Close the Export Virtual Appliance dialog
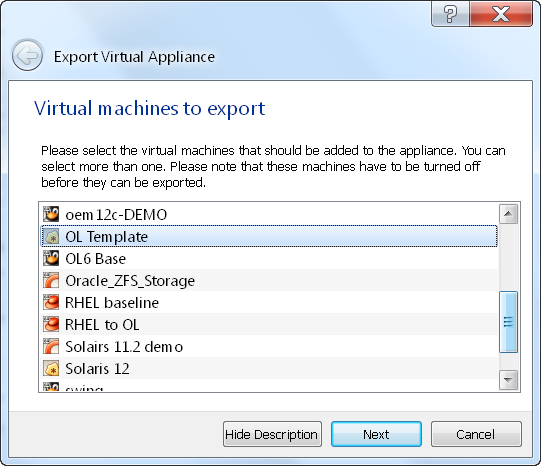Viewport: 541px width, 466px height. tap(501, 14)
